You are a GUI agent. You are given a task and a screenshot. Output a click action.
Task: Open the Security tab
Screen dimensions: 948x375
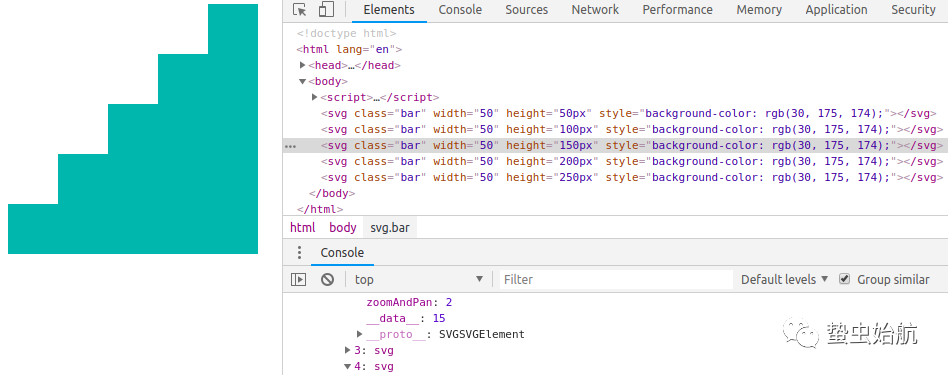tap(913, 10)
